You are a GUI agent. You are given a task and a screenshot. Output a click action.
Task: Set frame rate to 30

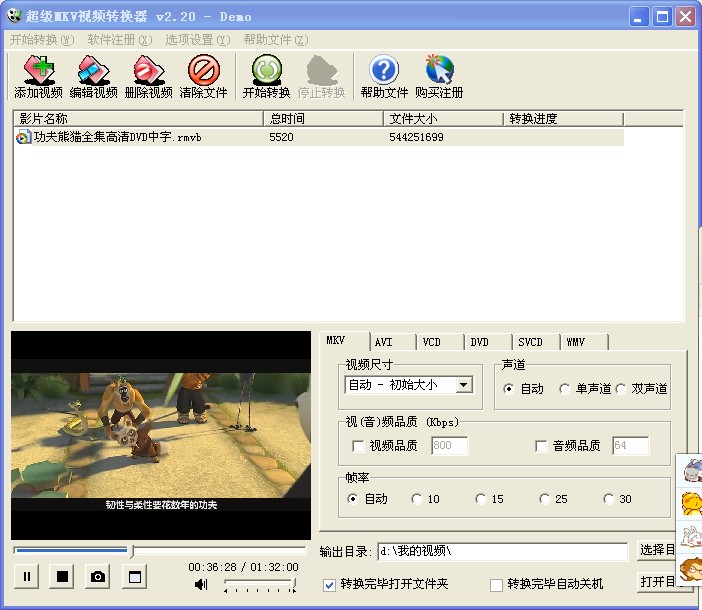tap(608, 499)
